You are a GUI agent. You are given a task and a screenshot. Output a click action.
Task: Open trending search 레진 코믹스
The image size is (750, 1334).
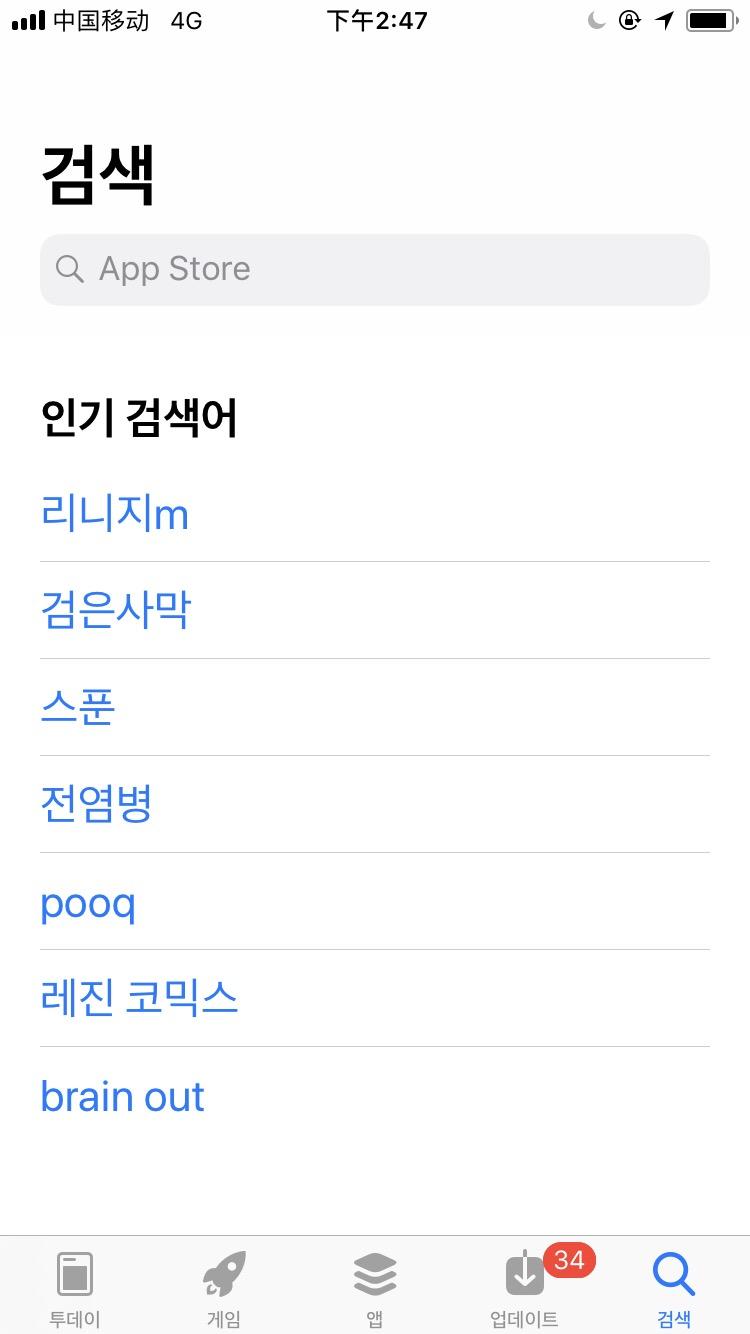point(139,998)
